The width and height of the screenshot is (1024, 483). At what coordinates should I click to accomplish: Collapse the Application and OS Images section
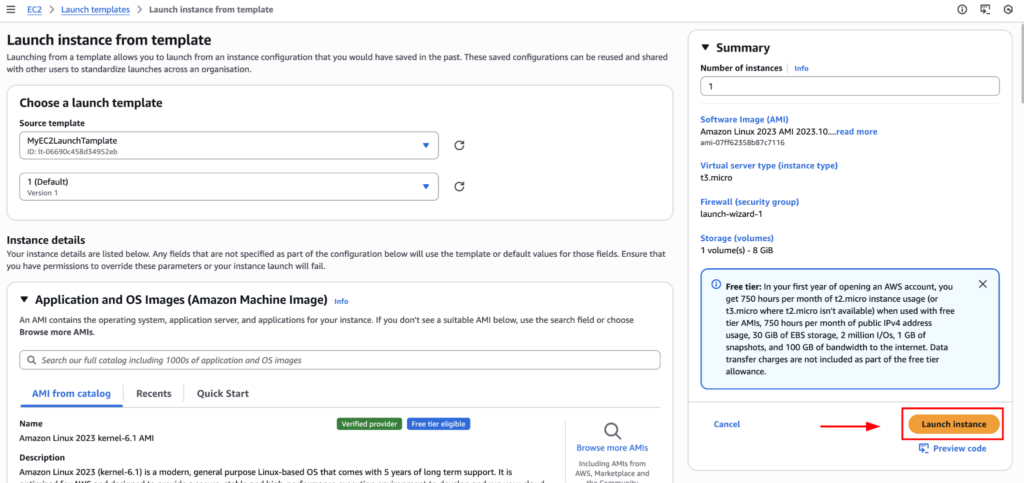[x=25, y=300]
